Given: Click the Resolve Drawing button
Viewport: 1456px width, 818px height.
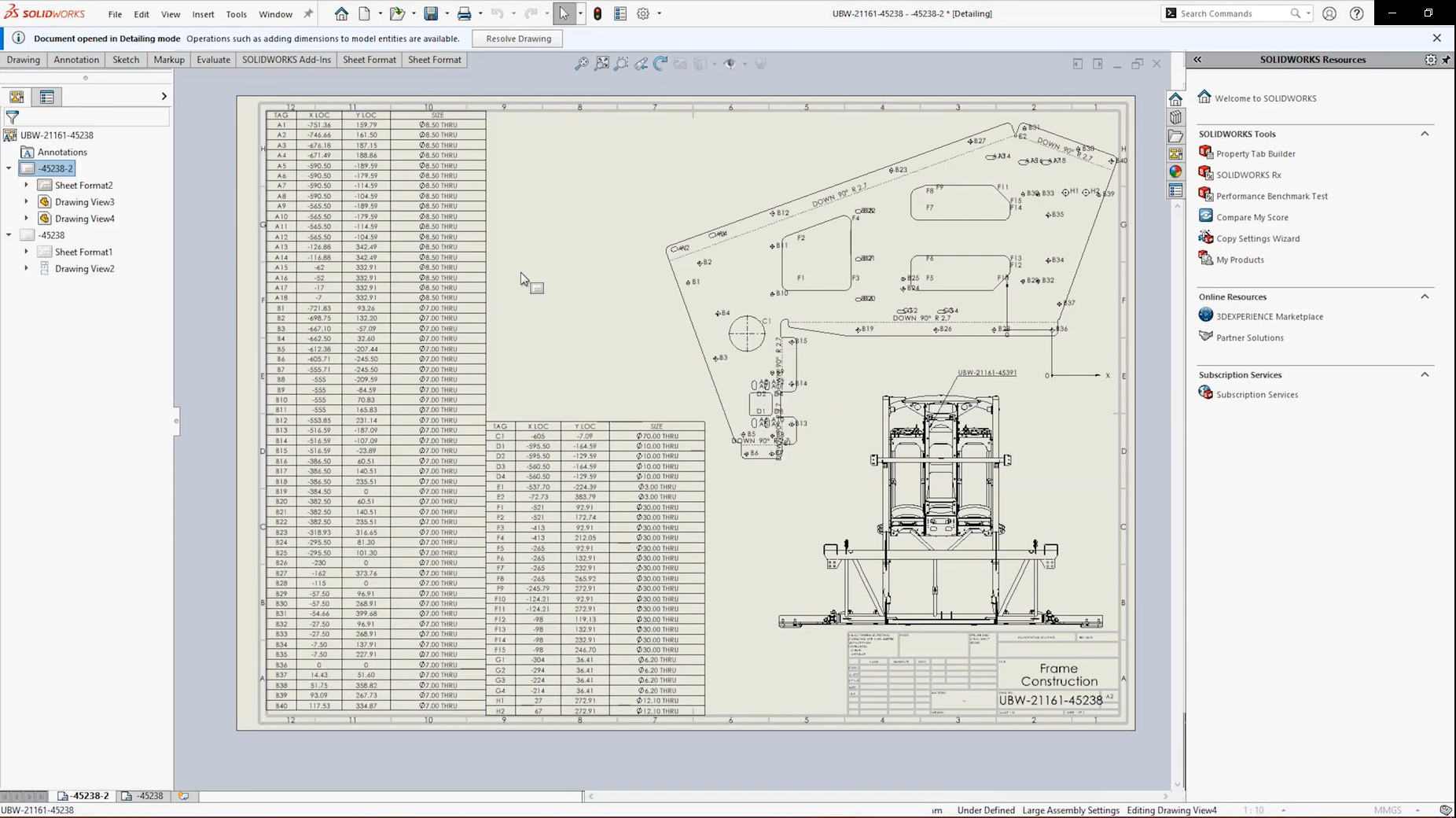Looking at the screenshot, I should (x=518, y=39).
